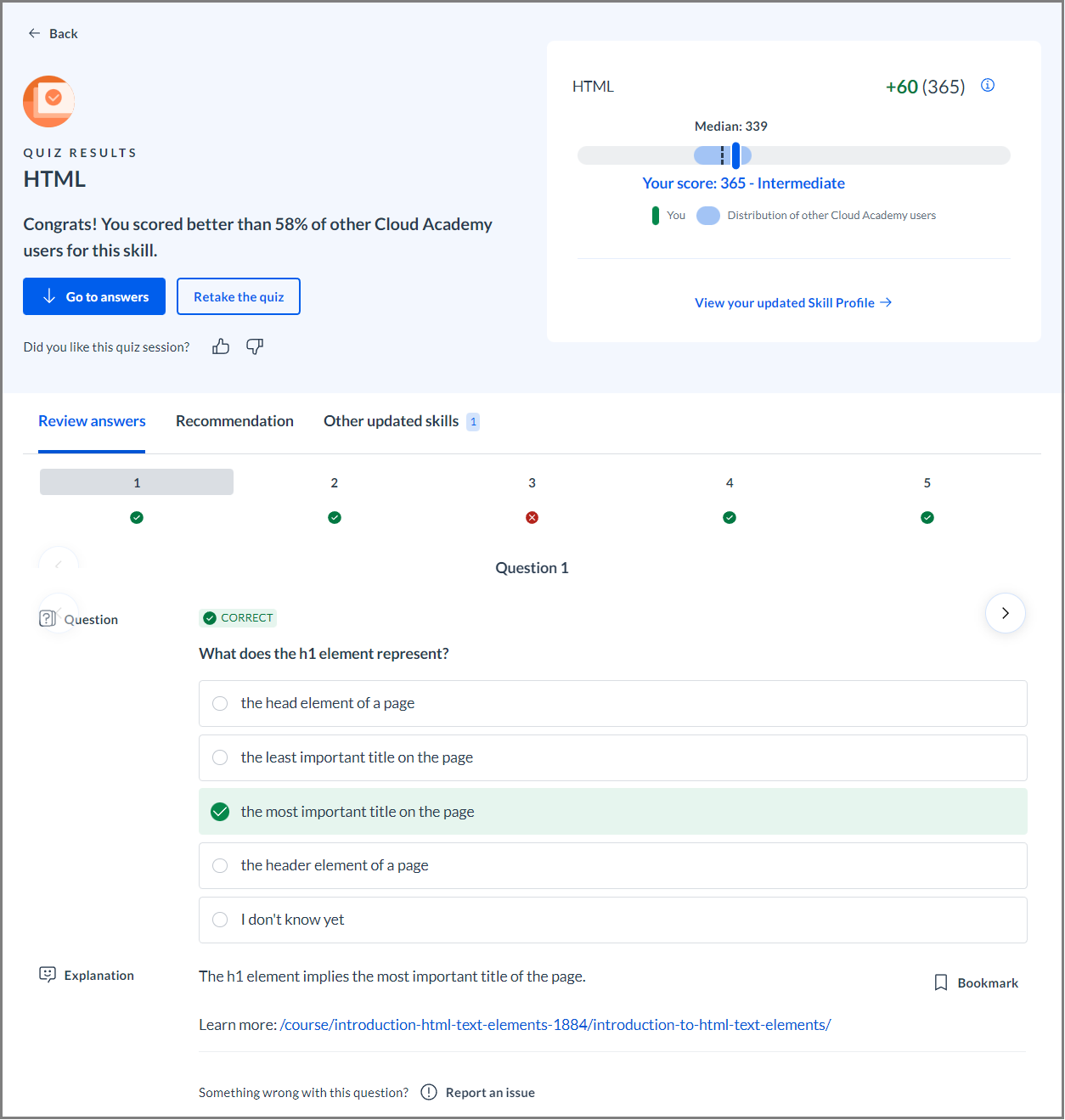
Task: Select the 'I don't know yet' option
Action: [613, 920]
